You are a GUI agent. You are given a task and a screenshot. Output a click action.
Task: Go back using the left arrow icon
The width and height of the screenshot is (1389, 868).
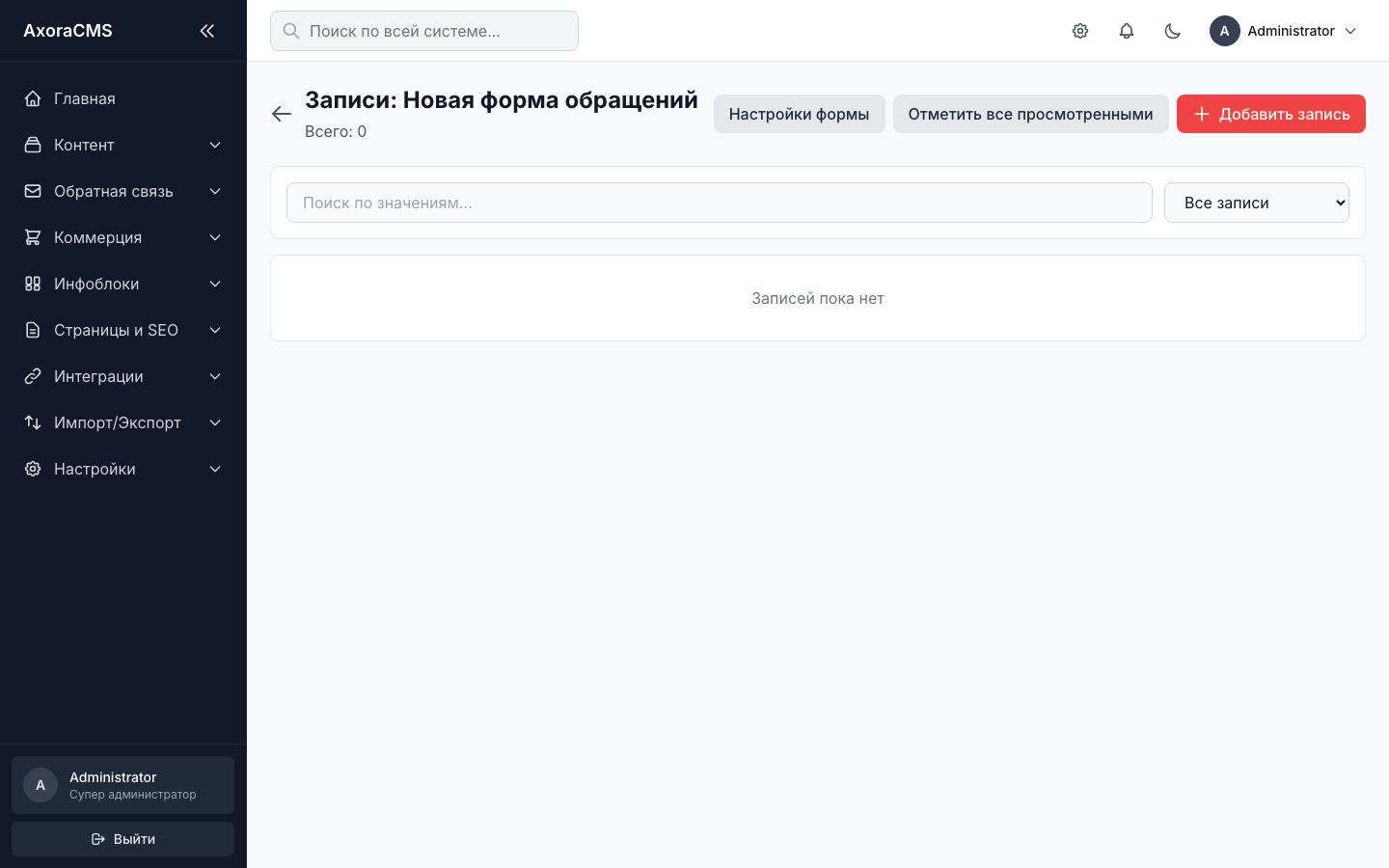tap(282, 114)
